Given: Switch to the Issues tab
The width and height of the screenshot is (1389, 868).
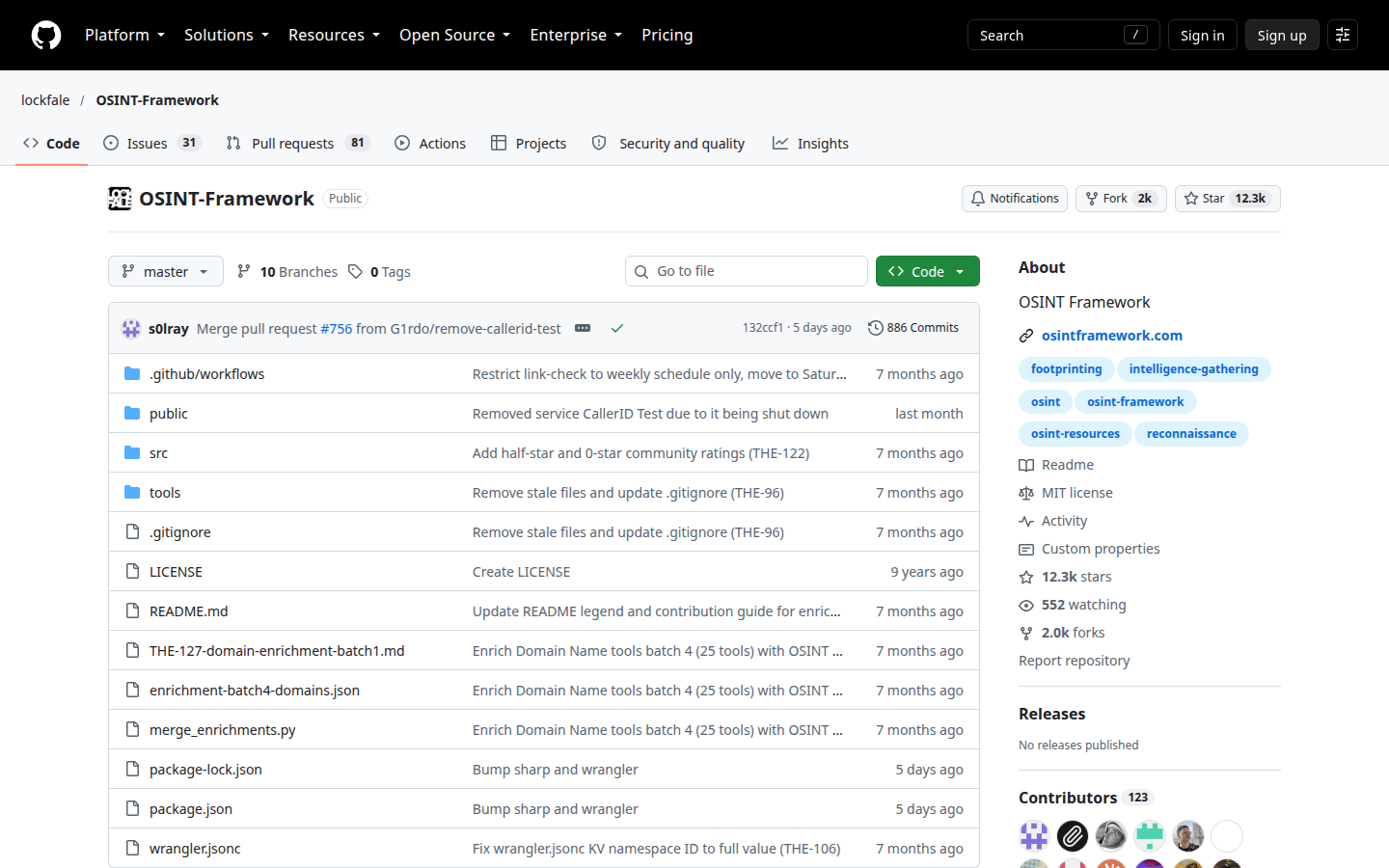Looking at the screenshot, I should [151, 143].
